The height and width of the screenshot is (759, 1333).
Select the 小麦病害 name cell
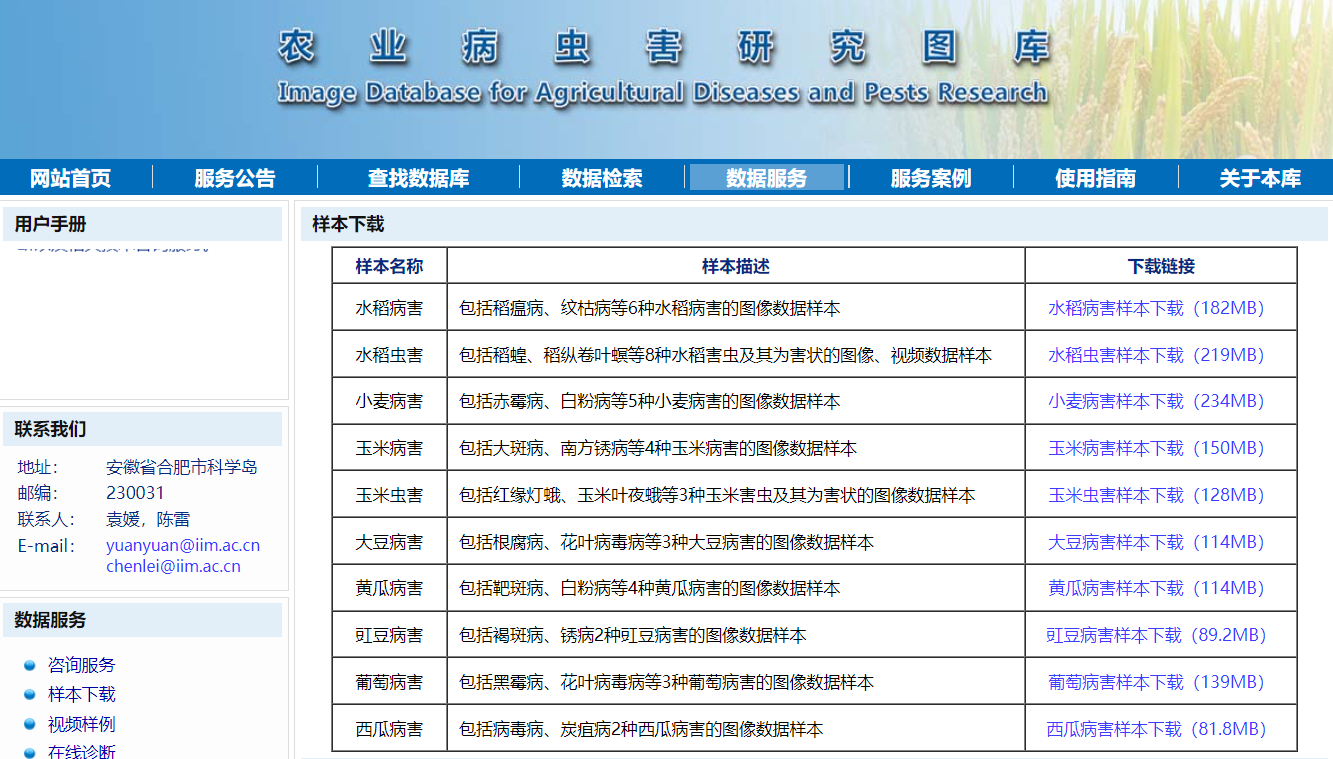(x=389, y=401)
